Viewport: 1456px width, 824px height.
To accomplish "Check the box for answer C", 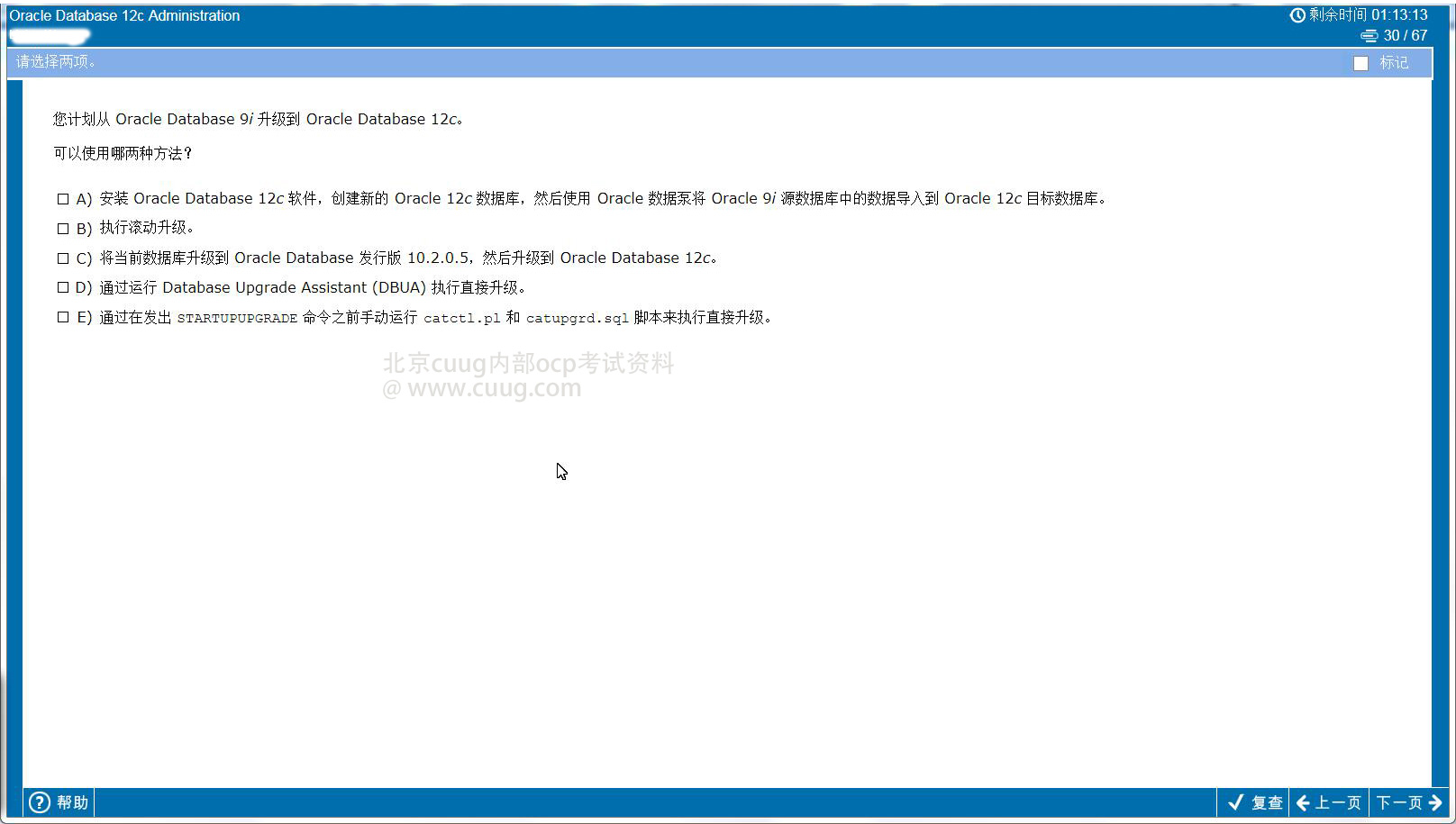I will (63, 258).
